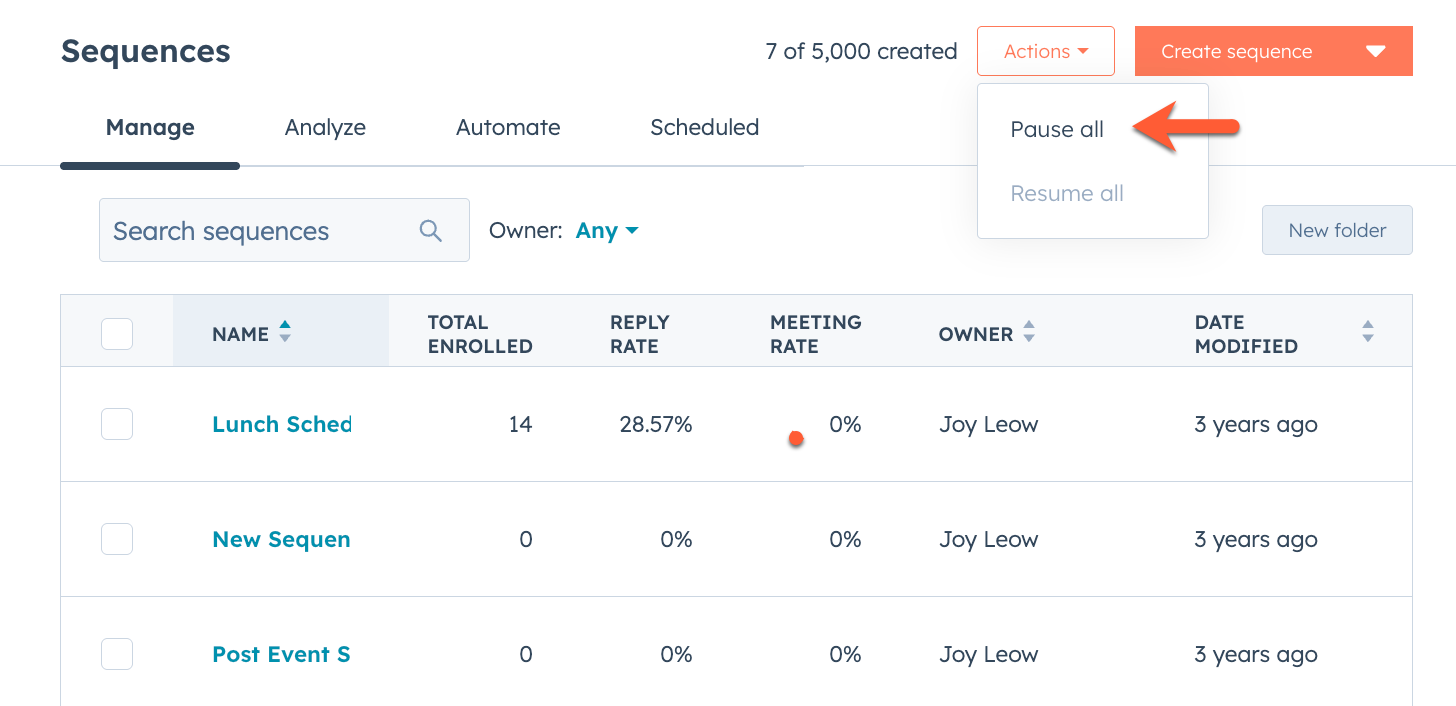
Task: Click the search magnifier icon
Action: coord(430,231)
